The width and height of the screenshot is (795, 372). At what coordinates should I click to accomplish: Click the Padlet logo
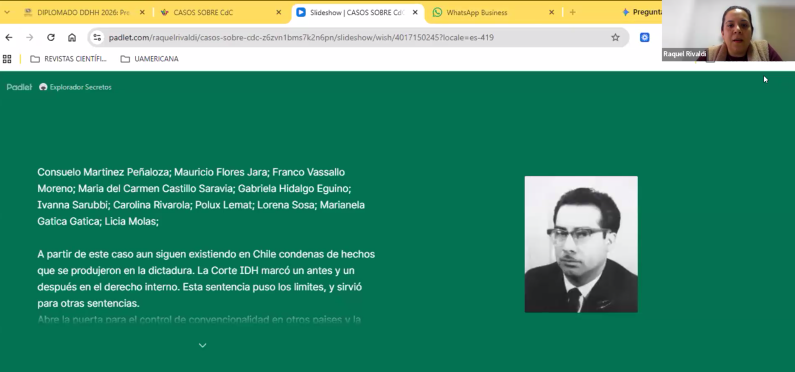[19, 87]
